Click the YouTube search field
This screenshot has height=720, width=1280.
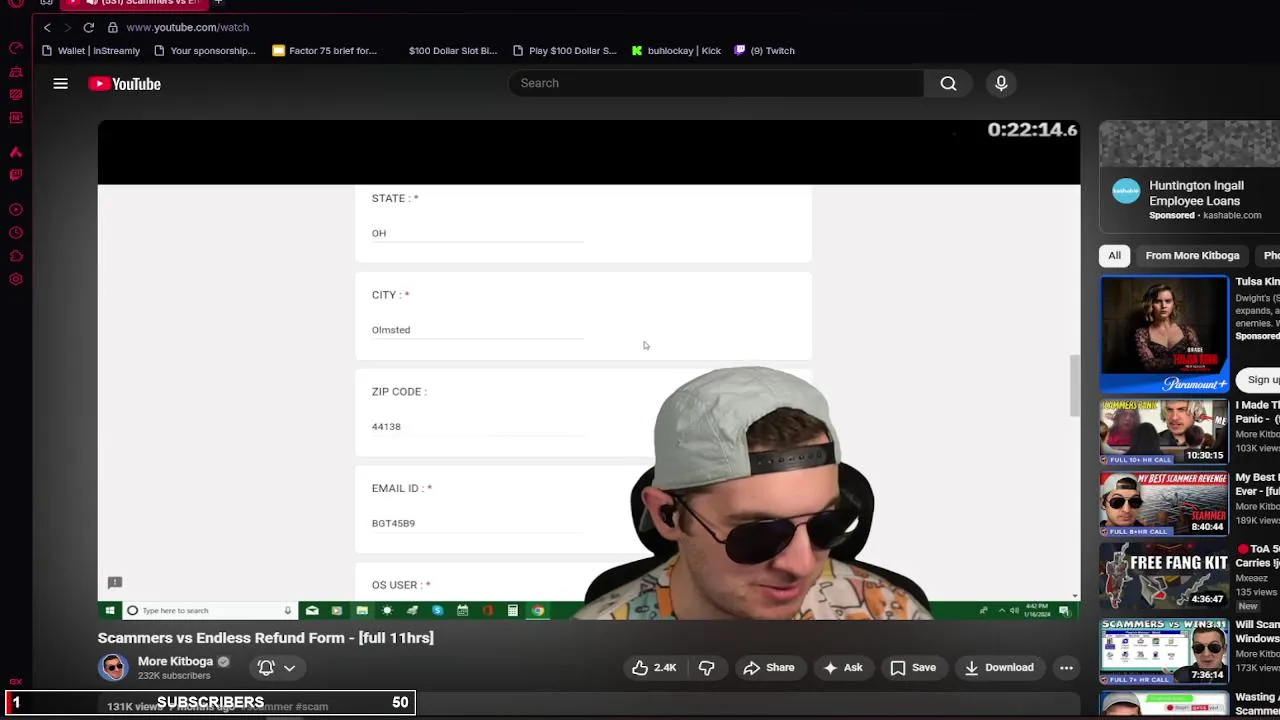pos(716,83)
